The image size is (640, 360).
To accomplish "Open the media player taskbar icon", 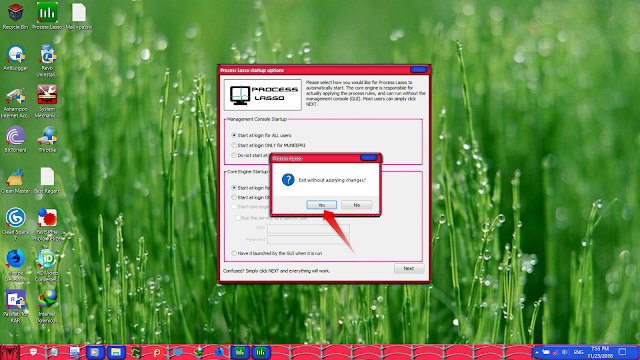I will (94, 352).
